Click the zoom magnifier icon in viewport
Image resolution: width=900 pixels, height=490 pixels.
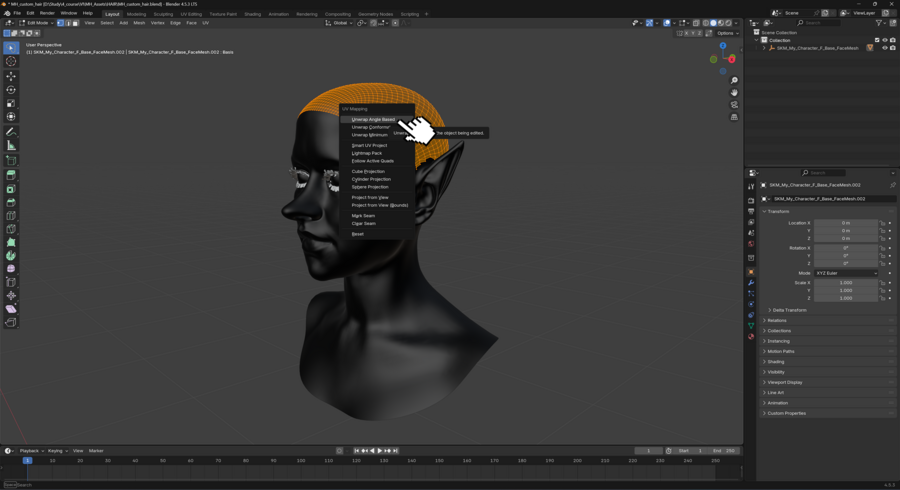click(734, 80)
